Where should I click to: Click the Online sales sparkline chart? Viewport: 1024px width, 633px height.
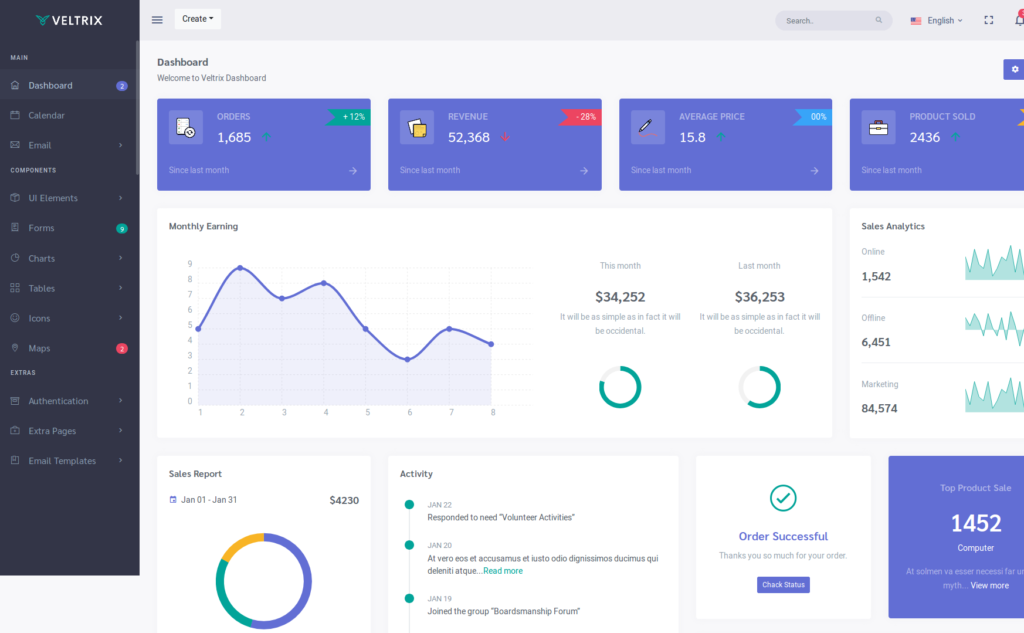[994, 262]
